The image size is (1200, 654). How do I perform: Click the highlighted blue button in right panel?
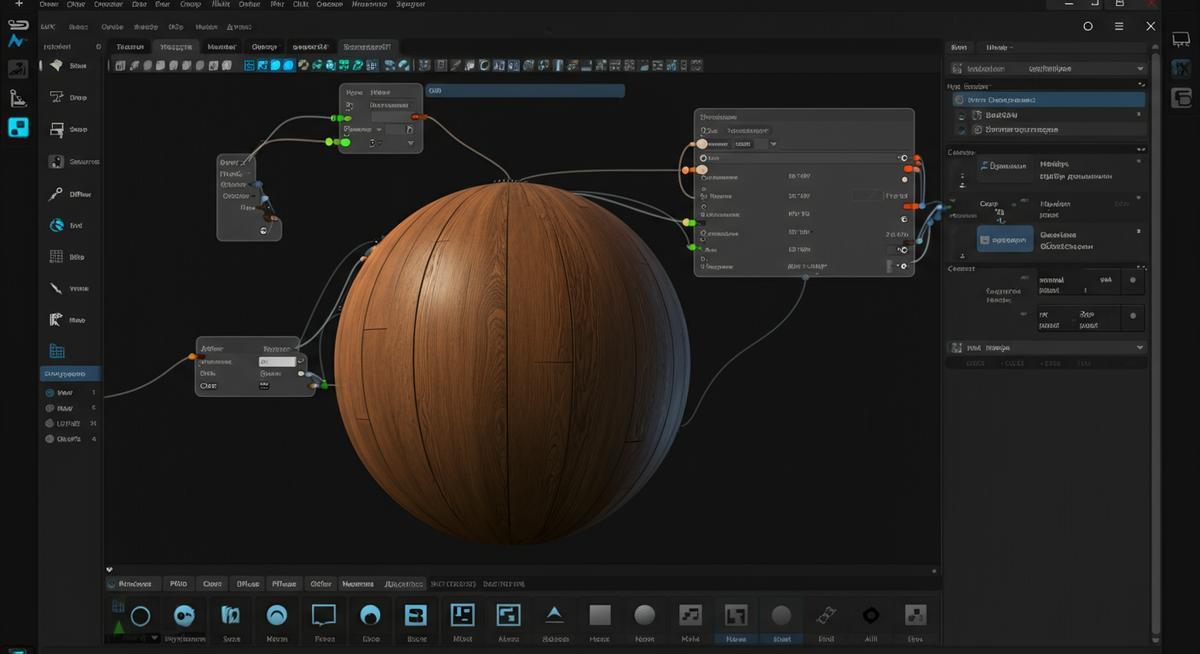[x=1005, y=239]
